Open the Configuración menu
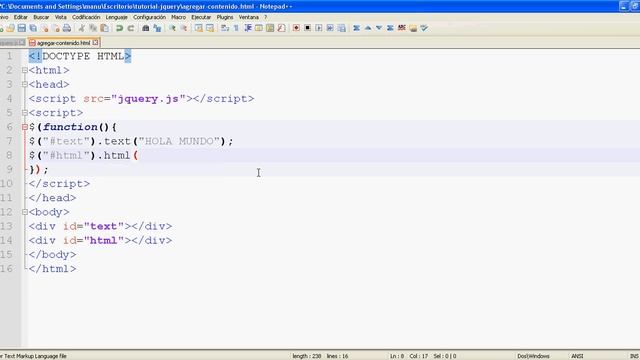 point(149,17)
